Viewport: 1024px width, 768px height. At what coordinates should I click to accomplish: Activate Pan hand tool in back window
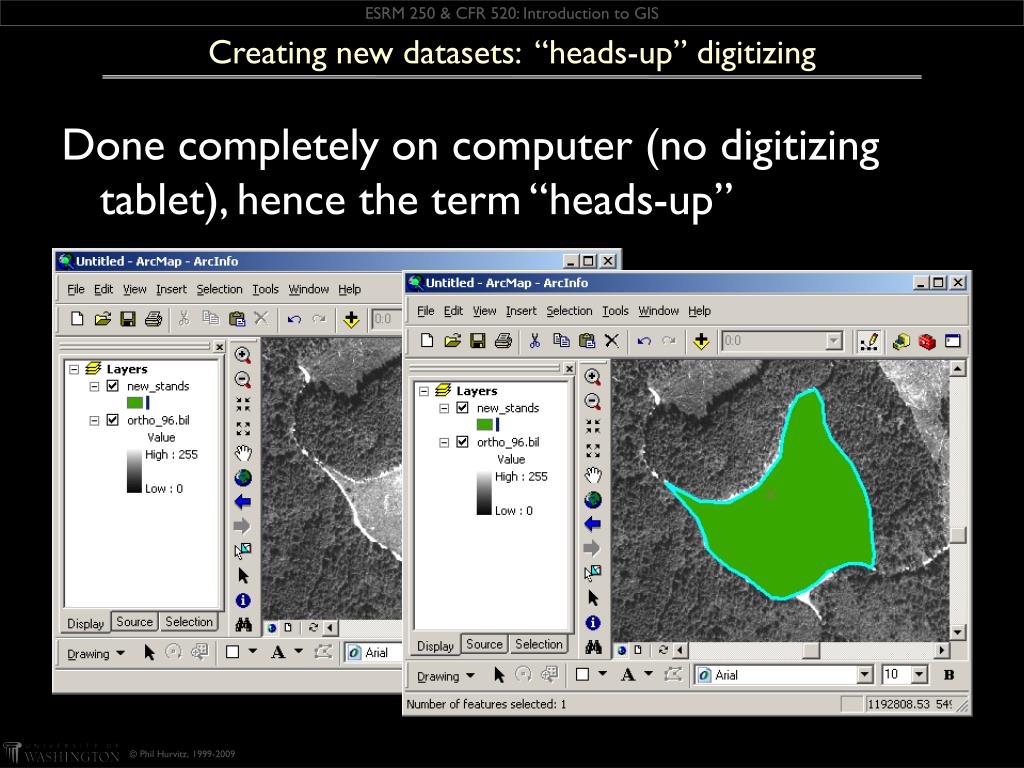243,453
